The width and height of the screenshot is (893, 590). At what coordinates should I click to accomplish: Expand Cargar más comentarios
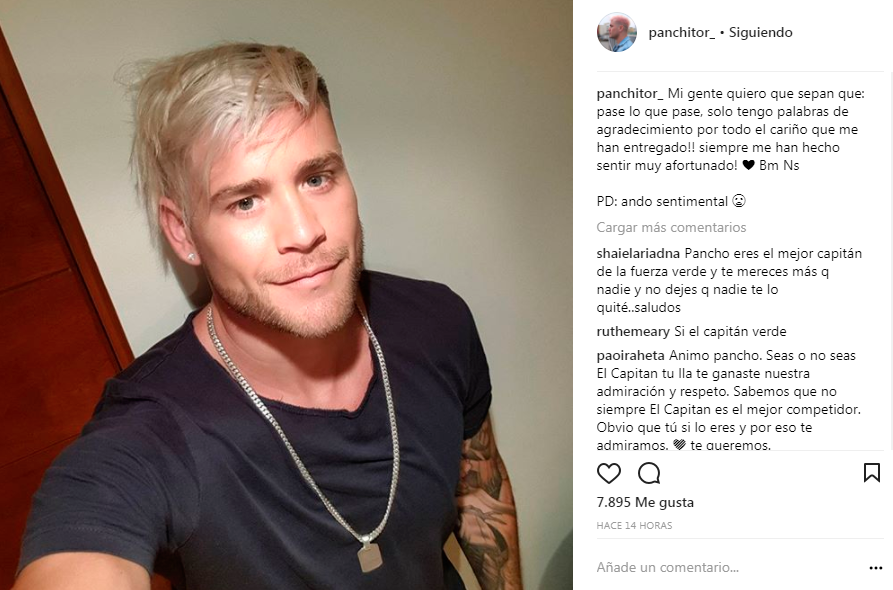coord(671,227)
